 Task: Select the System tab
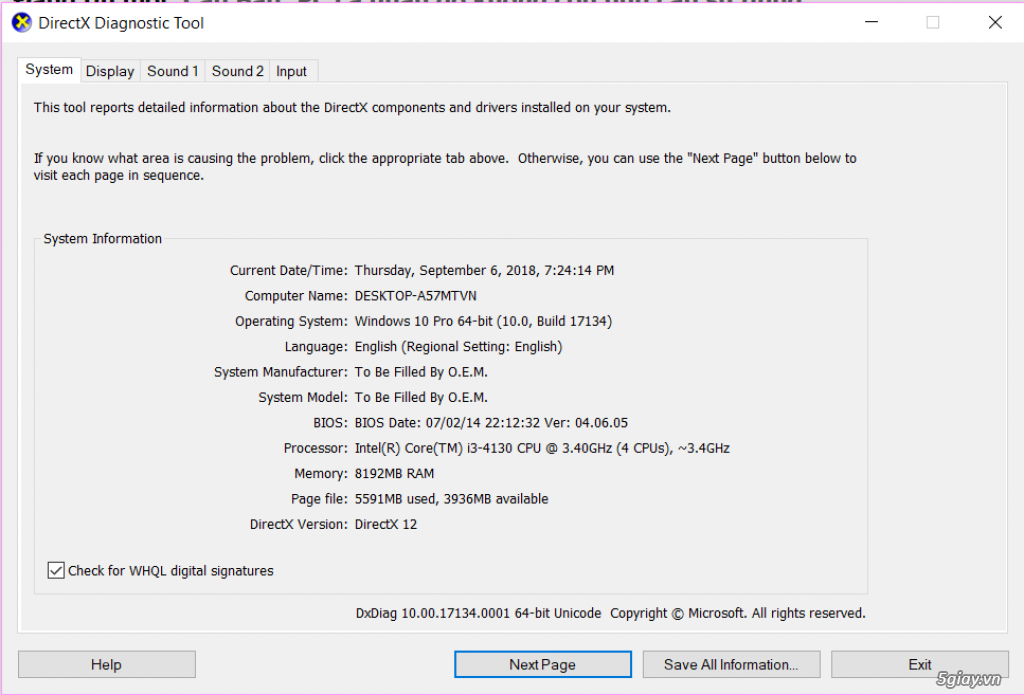click(x=49, y=70)
